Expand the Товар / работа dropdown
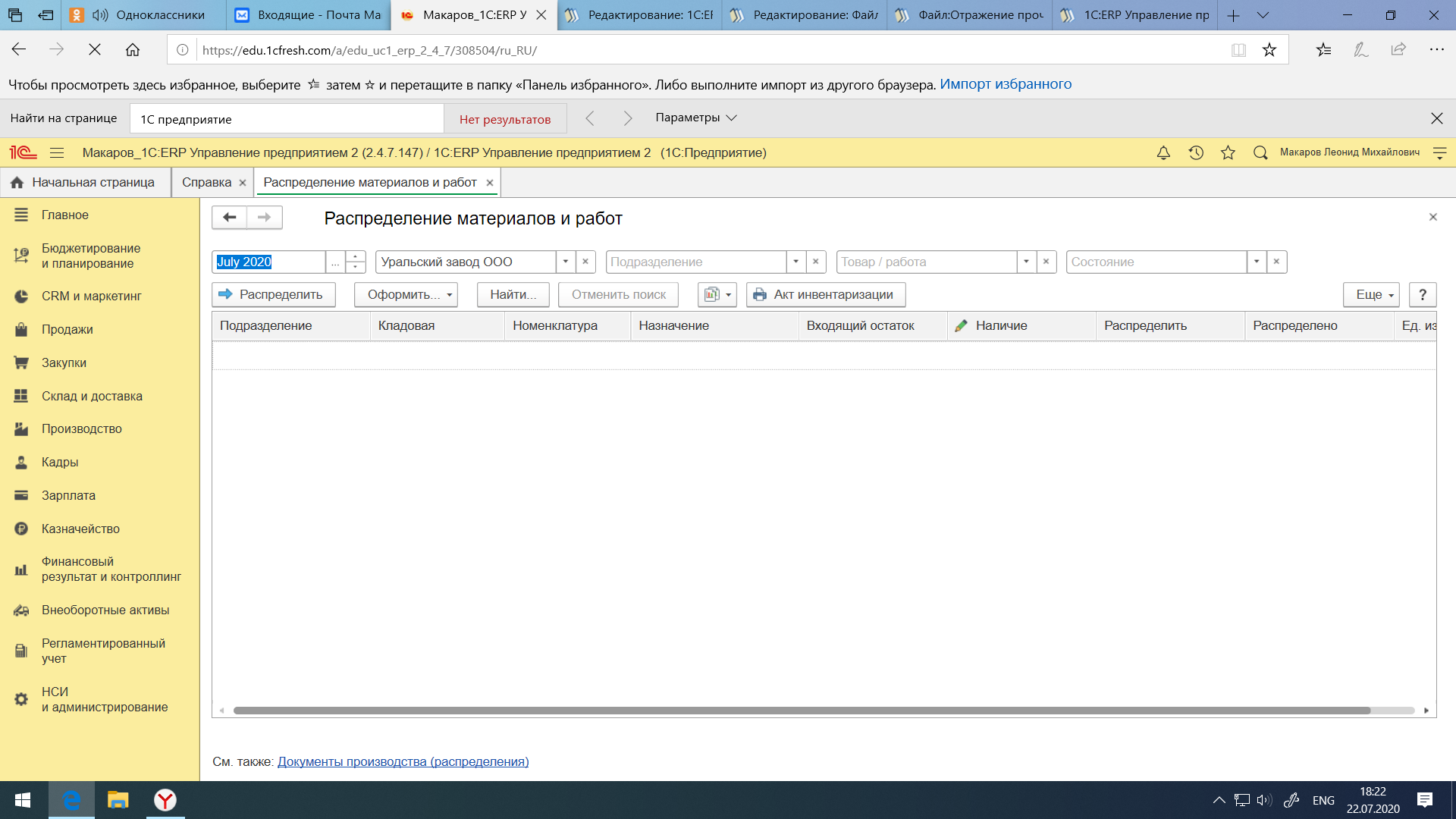The width and height of the screenshot is (1456, 819). coord(1027,262)
